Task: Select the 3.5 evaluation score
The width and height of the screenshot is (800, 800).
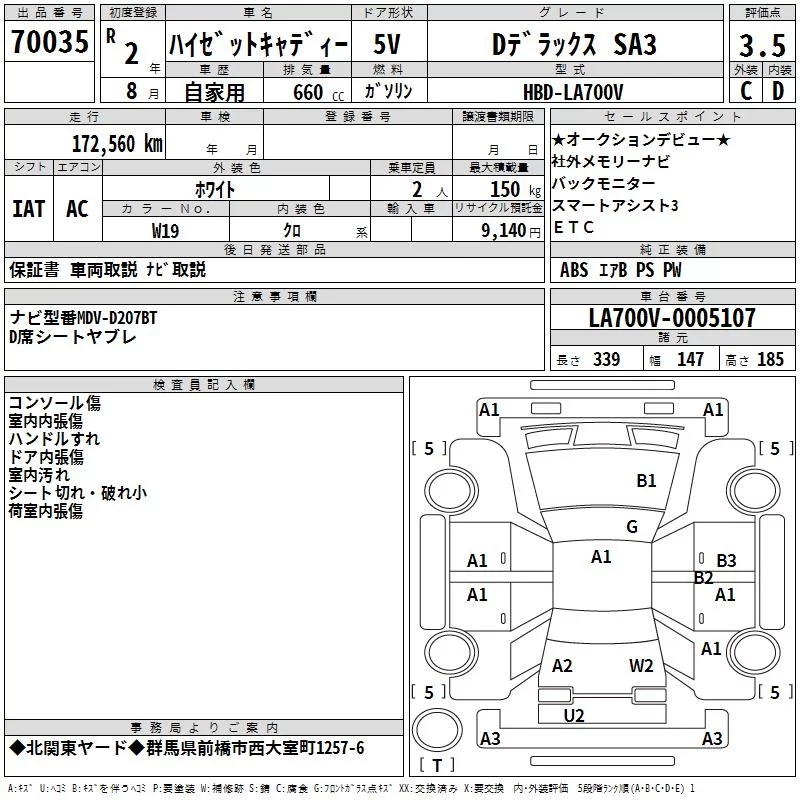Action: pyautogui.click(x=762, y=45)
